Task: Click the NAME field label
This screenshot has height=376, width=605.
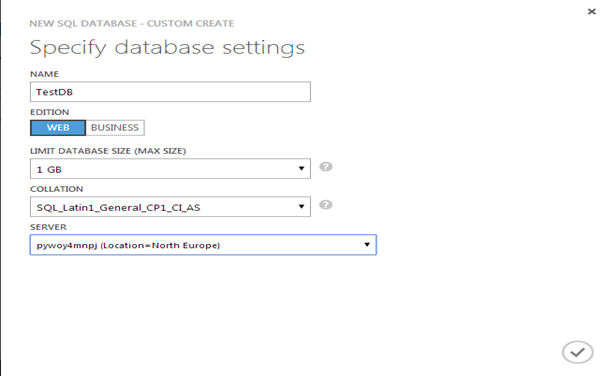Action: [44, 74]
